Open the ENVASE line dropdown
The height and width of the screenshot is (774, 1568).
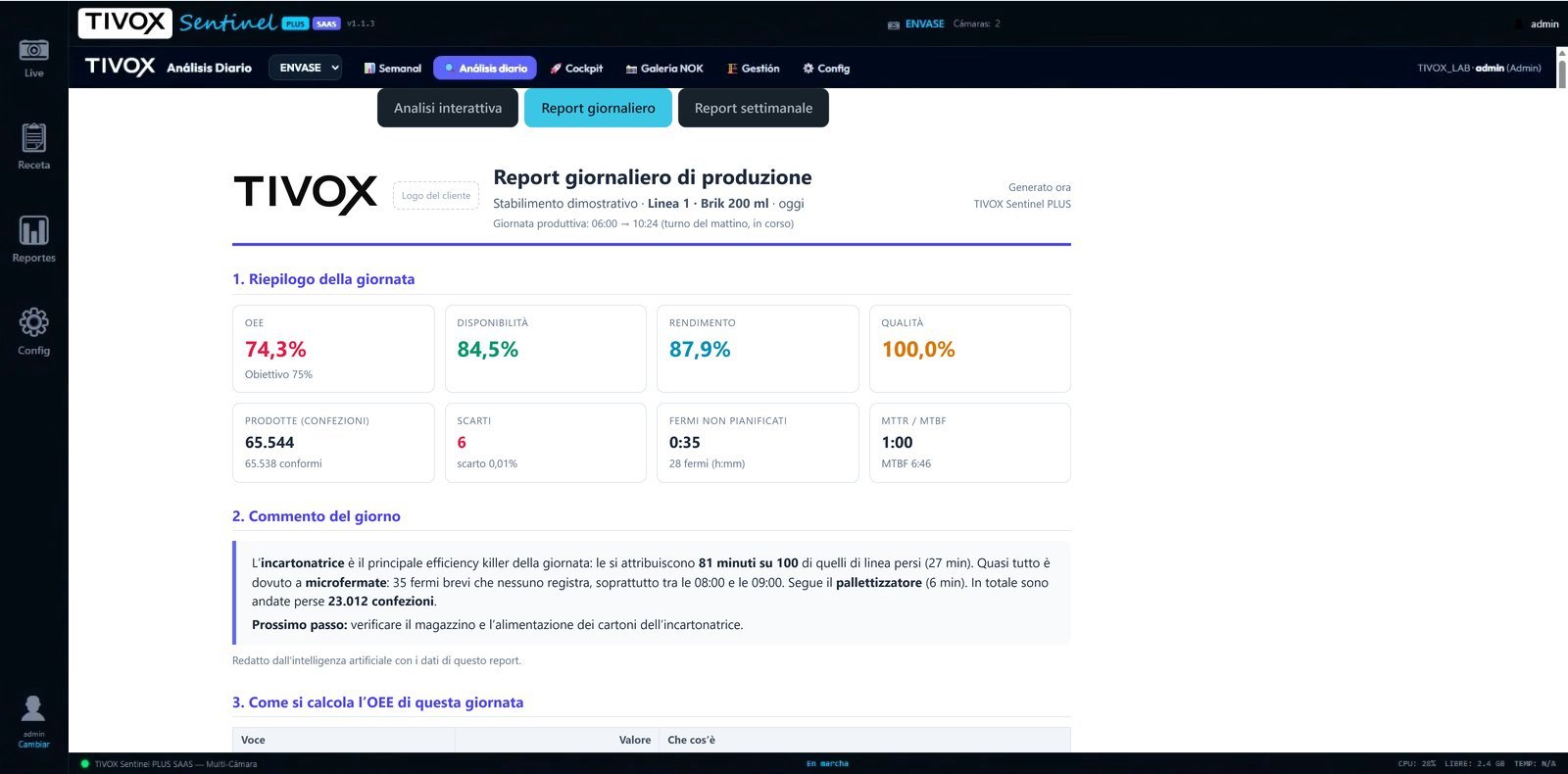(305, 68)
